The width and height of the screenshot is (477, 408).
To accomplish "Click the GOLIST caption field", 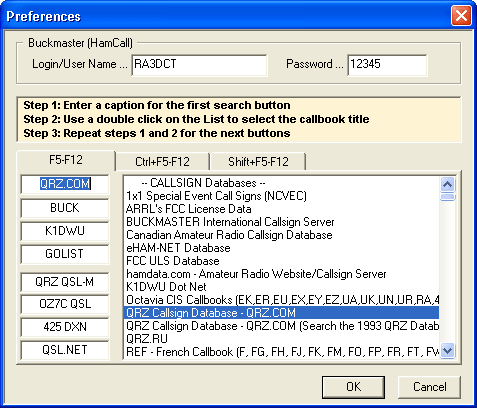I will point(65,254).
